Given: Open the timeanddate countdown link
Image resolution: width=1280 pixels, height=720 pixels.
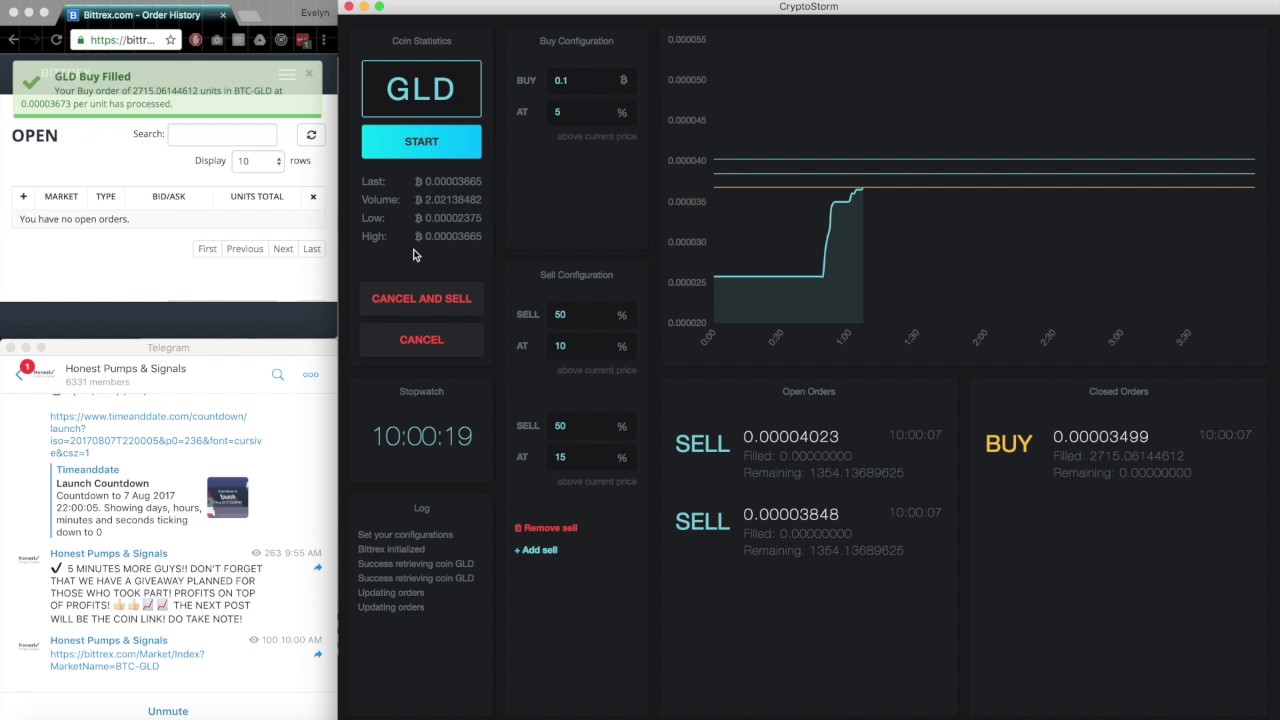Looking at the screenshot, I should (156, 434).
